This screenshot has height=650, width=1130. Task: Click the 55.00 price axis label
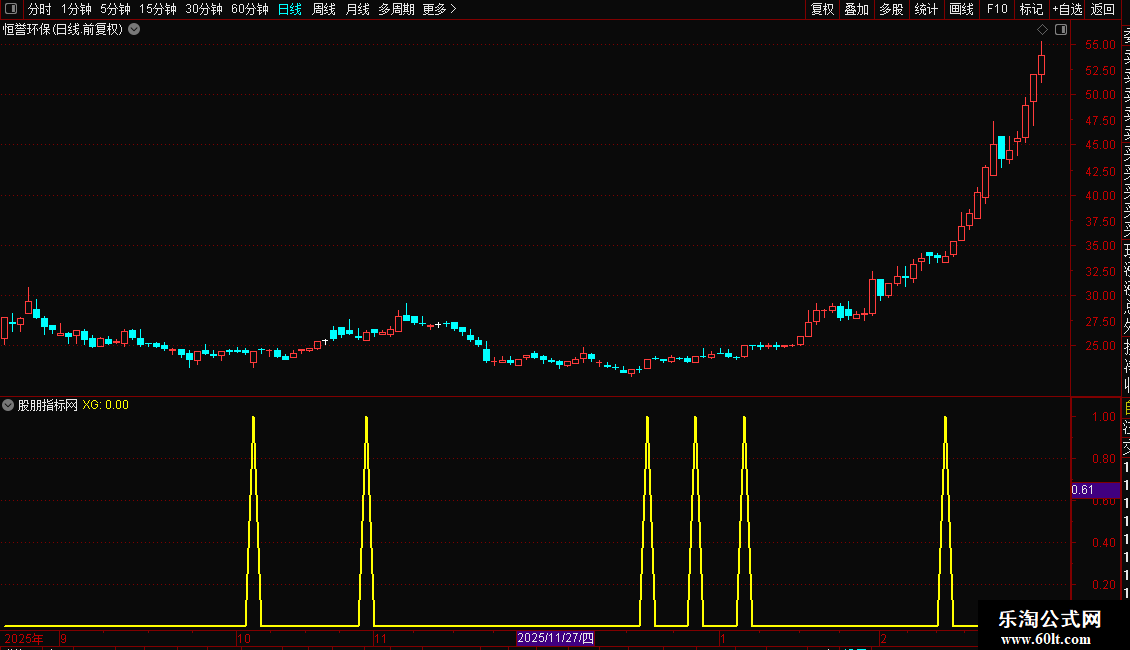[1100, 45]
